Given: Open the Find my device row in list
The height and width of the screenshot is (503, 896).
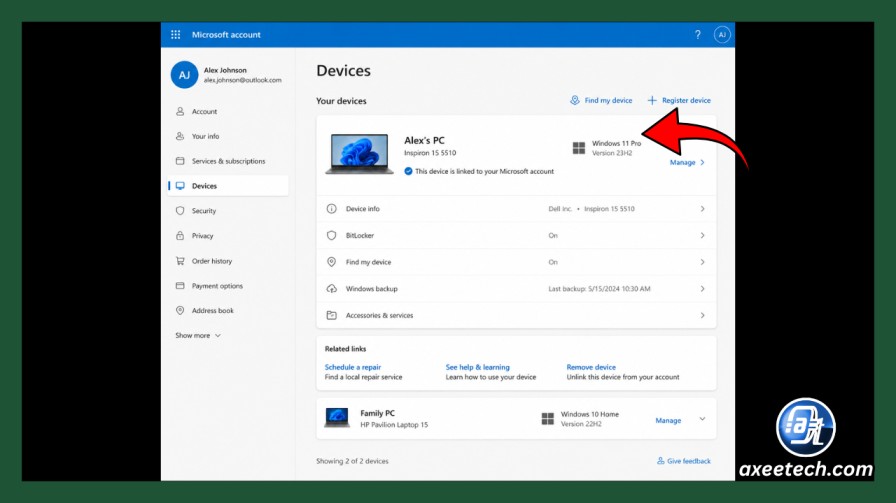Looking at the screenshot, I should click(x=516, y=262).
